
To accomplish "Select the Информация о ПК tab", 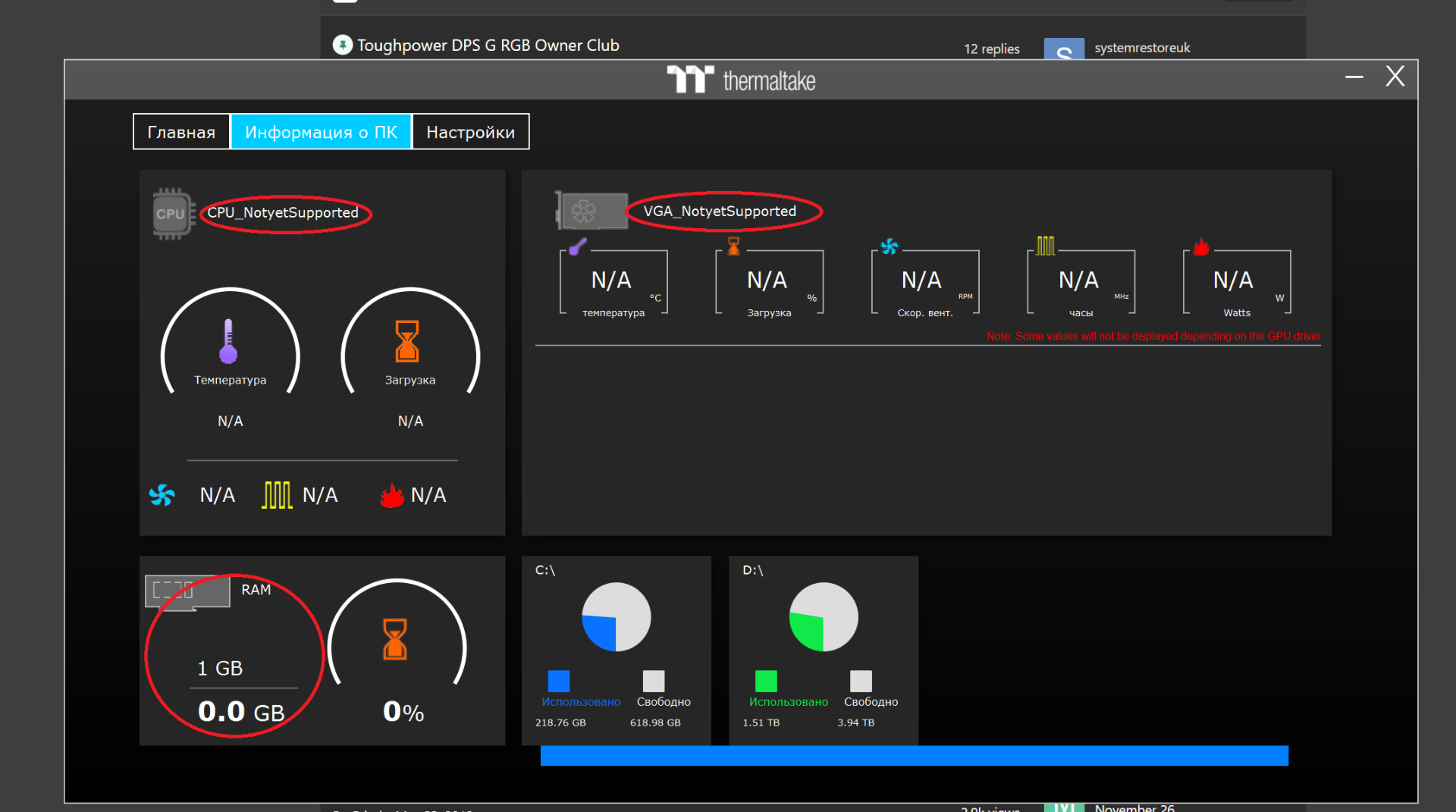I will [321, 132].
